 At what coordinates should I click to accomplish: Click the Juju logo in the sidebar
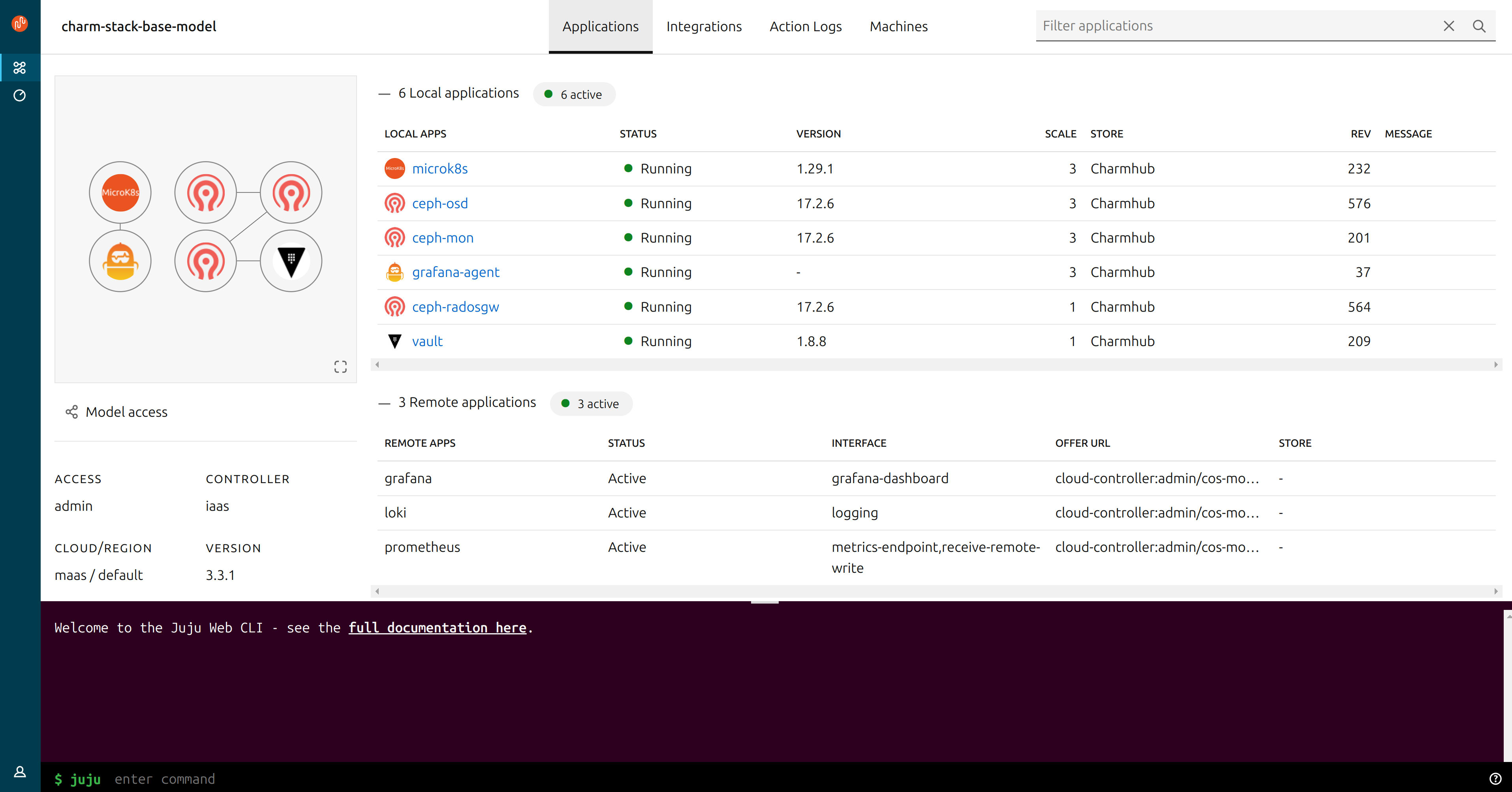(20, 23)
